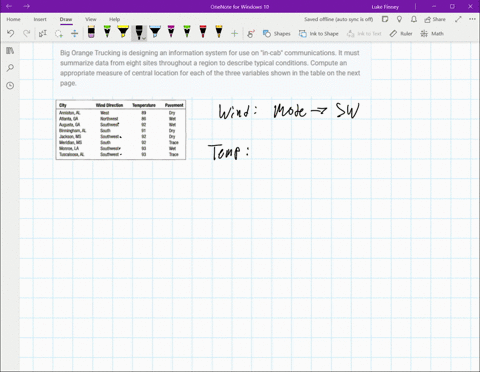Click the Undo arrow icon
Image resolution: width=480 pixels, height=372 pixels.
point(11,33)
